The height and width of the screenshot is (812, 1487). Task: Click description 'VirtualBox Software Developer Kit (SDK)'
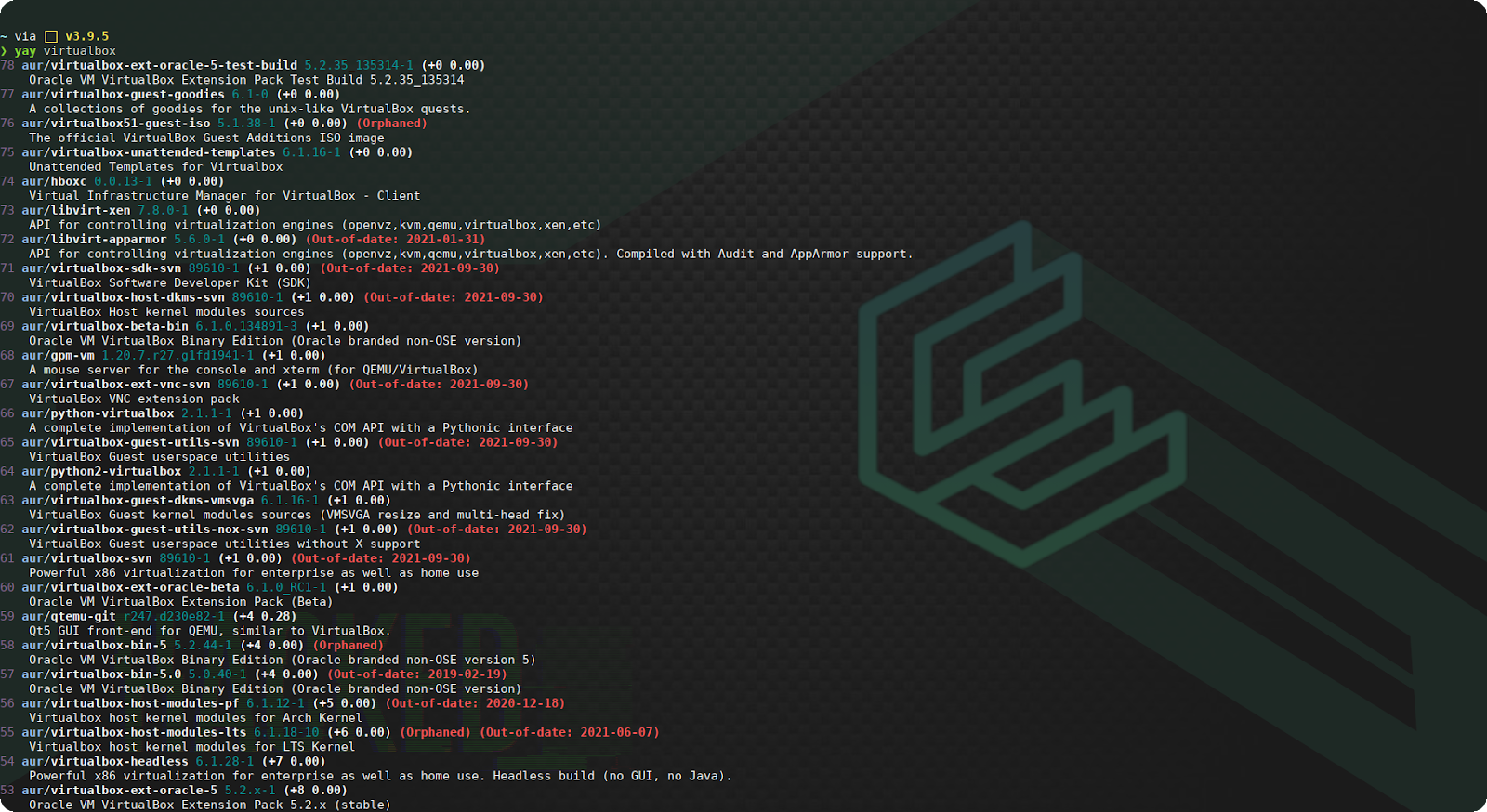170,282
